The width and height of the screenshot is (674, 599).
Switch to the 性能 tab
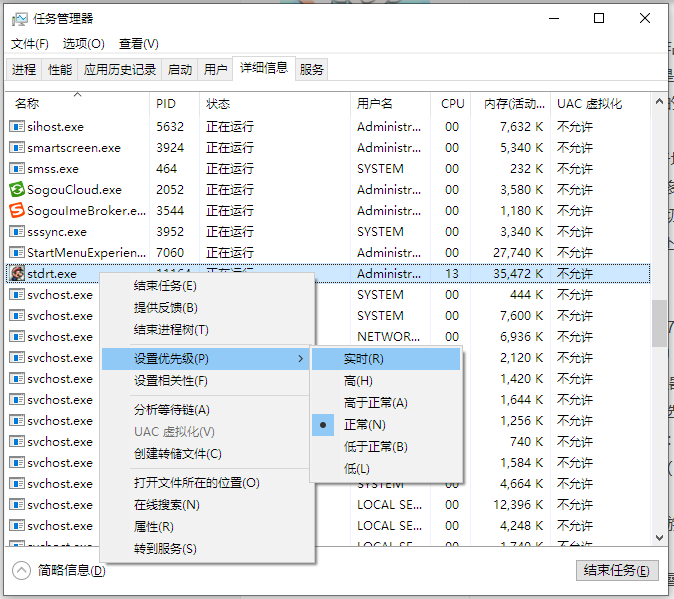pyautogui.click(x=60, y=69)
